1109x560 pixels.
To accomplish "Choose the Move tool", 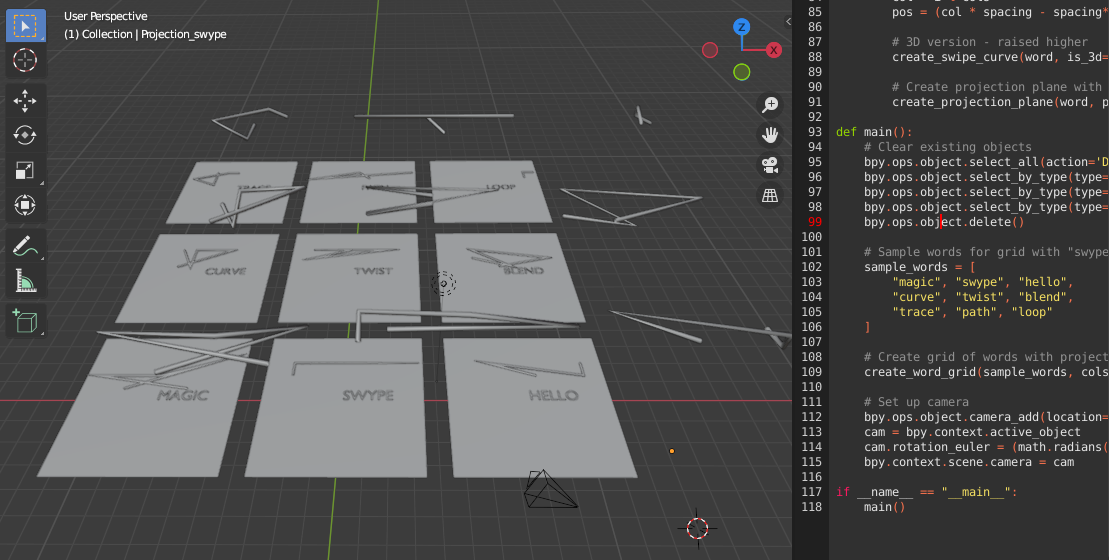I will (x=25, y=101).
